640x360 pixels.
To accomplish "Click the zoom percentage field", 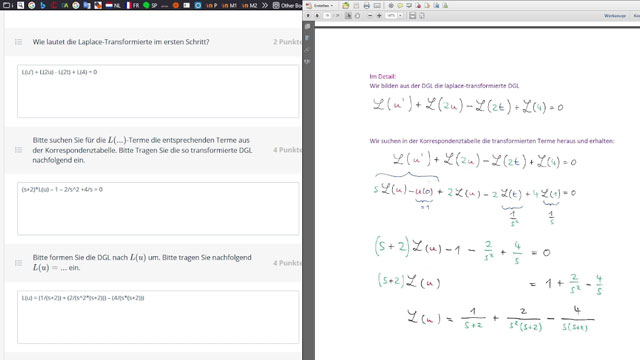I will click(391, 16).
